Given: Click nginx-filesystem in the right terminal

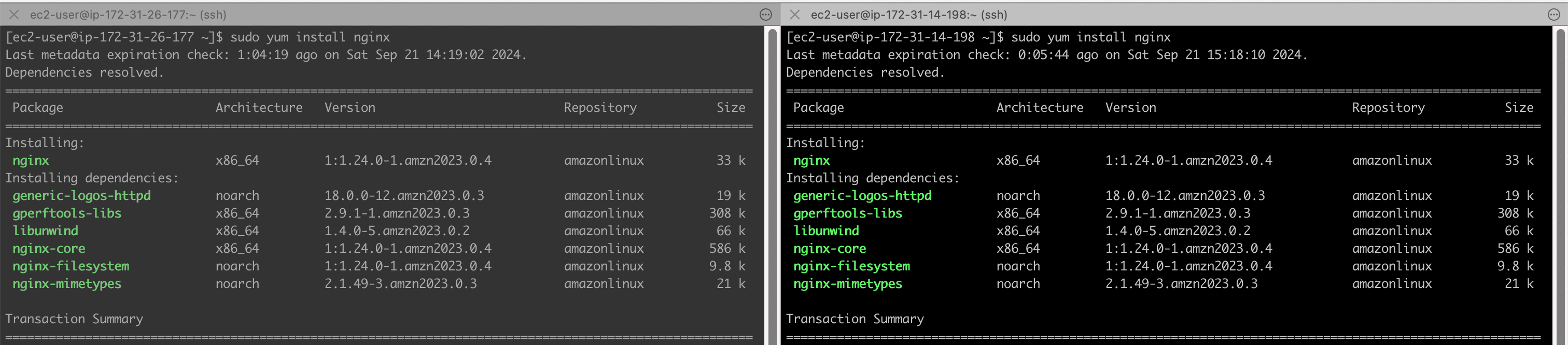Looking at the screenshot, I should click(851, 266).
